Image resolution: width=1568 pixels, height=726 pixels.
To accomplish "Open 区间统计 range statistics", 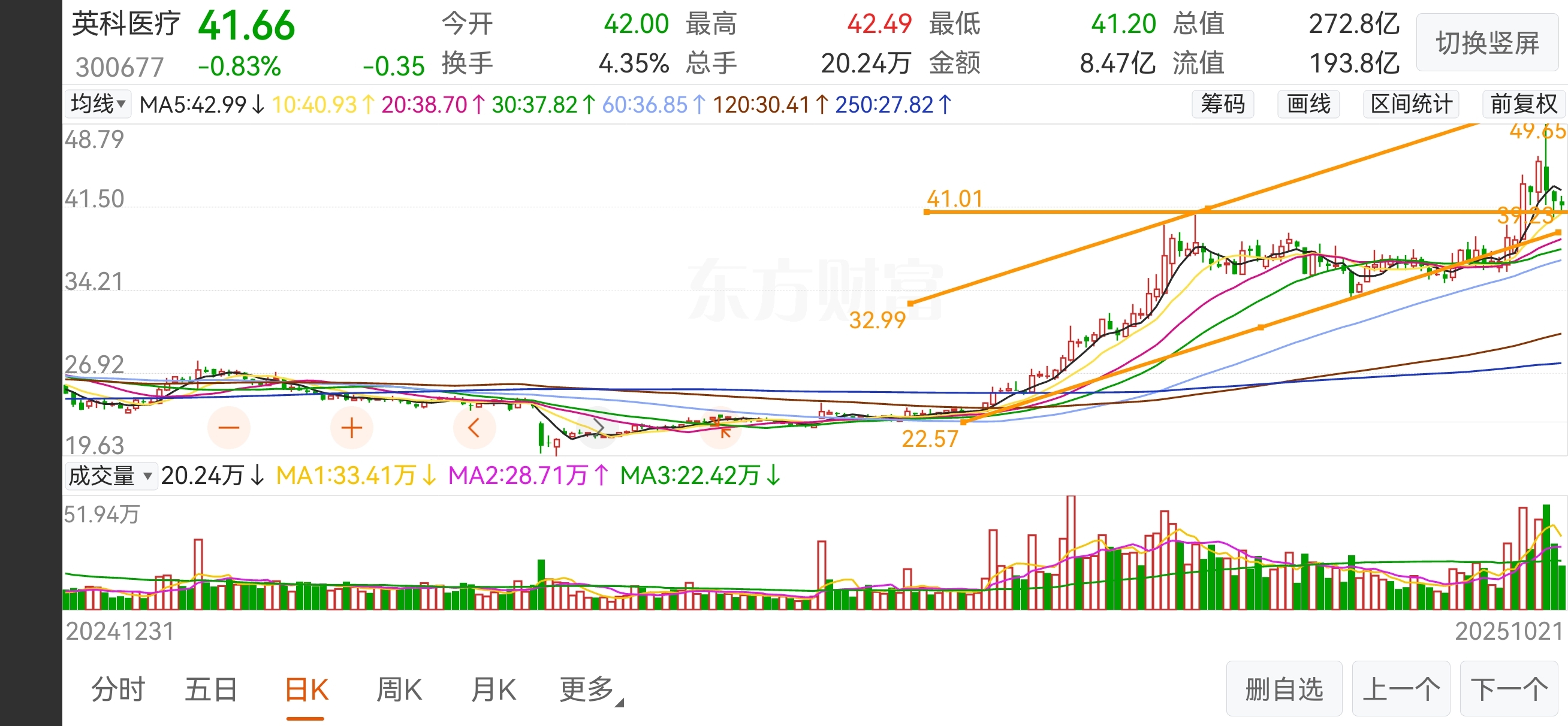I will pos(1412,104).
